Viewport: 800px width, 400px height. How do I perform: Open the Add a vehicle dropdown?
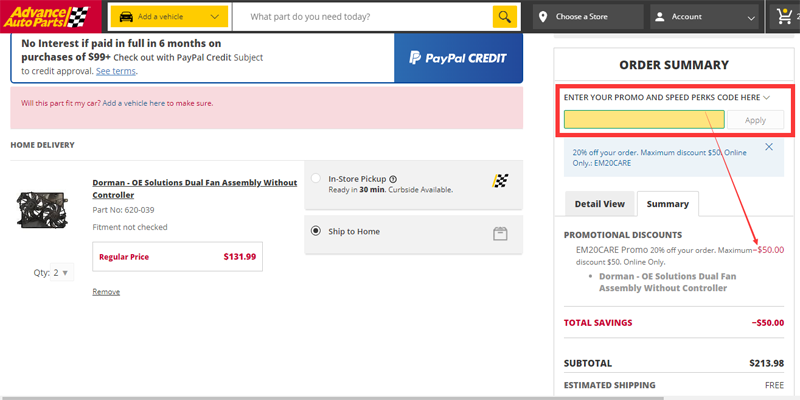pyautogui.click(x=170, y=17)
